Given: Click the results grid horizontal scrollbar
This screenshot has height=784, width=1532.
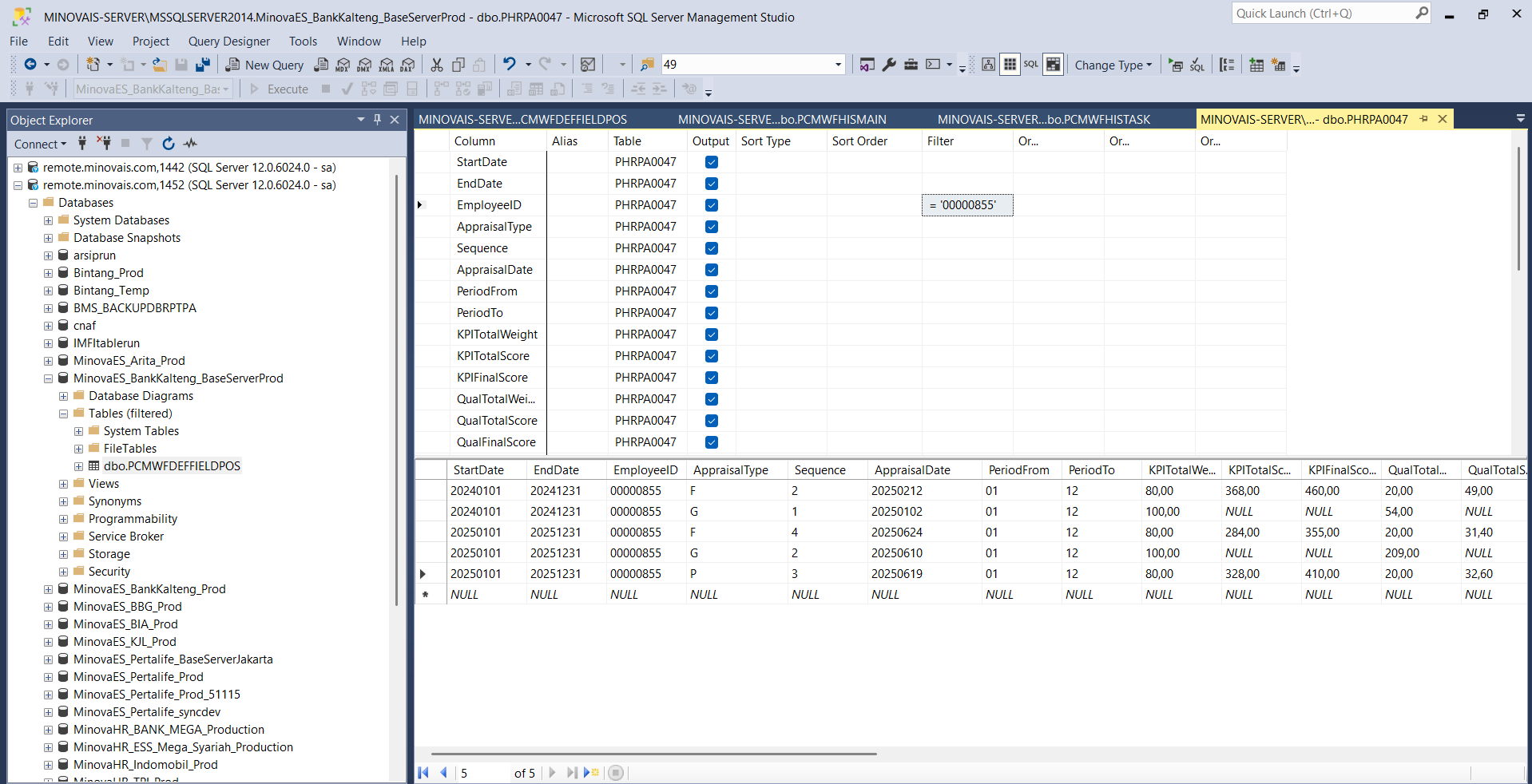Looking at the screenshot, I should click(653, 754).
